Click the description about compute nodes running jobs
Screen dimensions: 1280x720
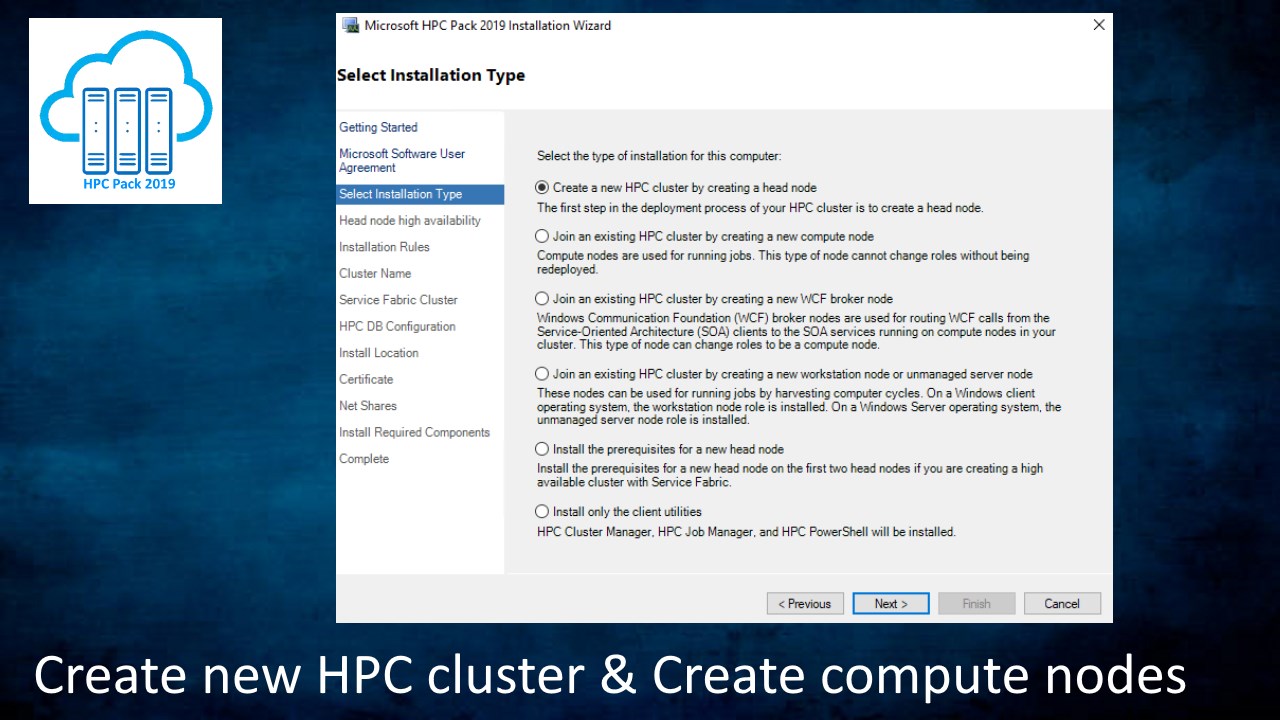click(x=783, y=263)
